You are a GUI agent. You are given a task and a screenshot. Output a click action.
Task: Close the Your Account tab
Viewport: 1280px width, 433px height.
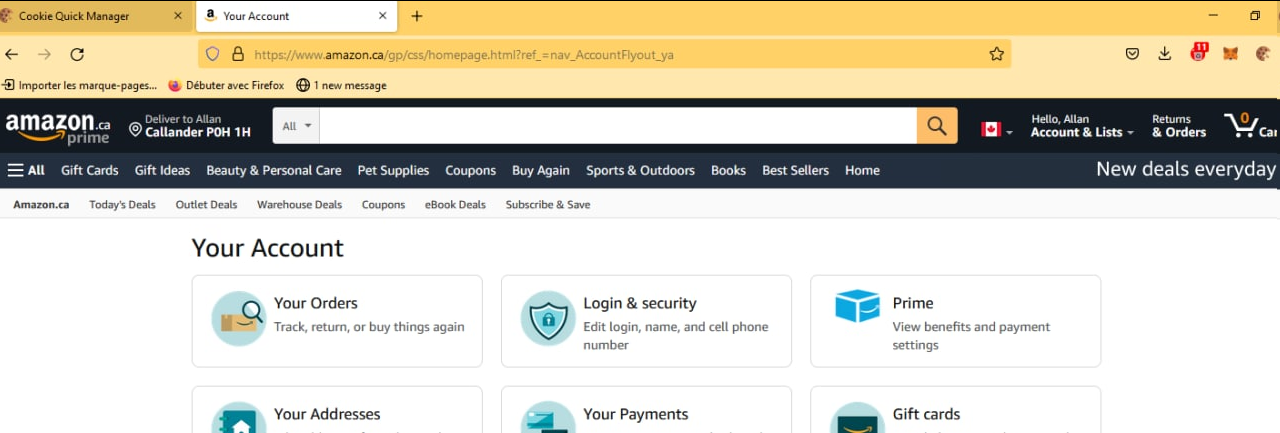383,16
